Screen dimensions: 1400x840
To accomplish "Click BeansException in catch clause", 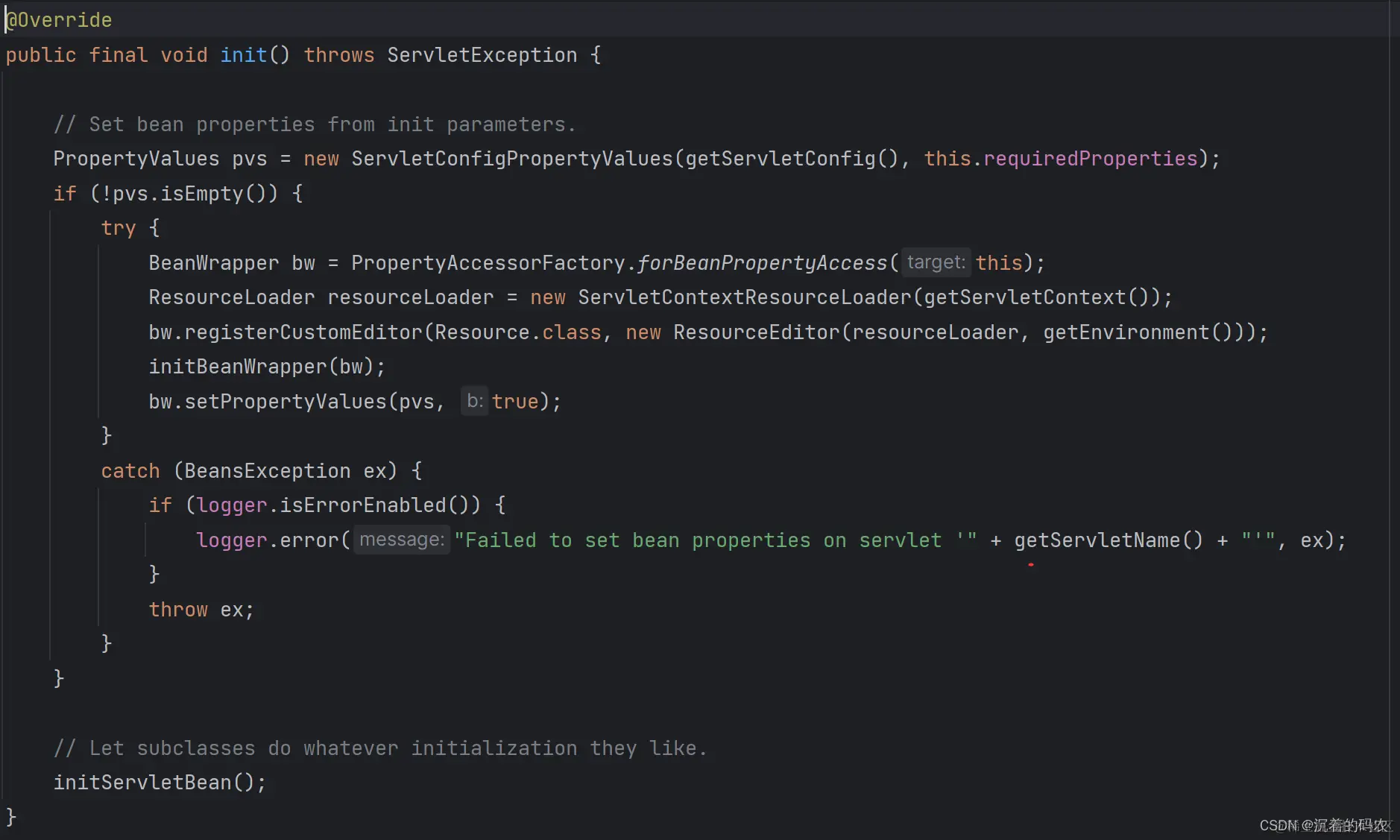I will point(267,471).
